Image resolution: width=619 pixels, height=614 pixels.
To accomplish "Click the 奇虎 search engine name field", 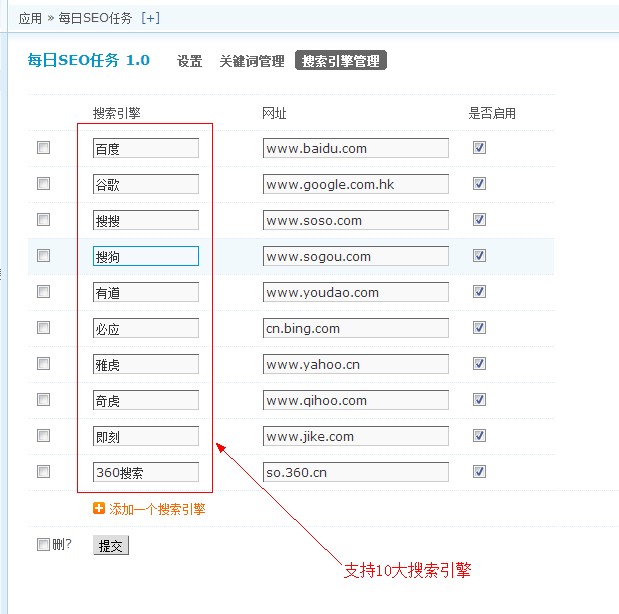I will [146, 400].
